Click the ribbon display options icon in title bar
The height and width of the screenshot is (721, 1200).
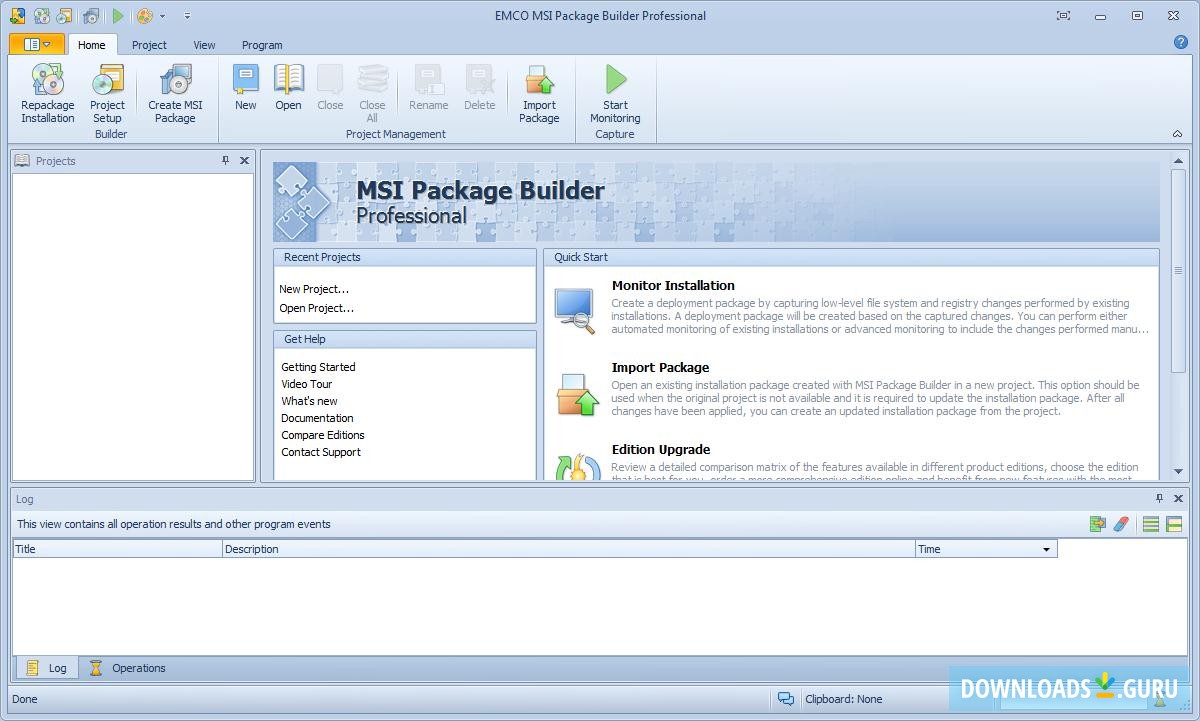[1063, 16]
